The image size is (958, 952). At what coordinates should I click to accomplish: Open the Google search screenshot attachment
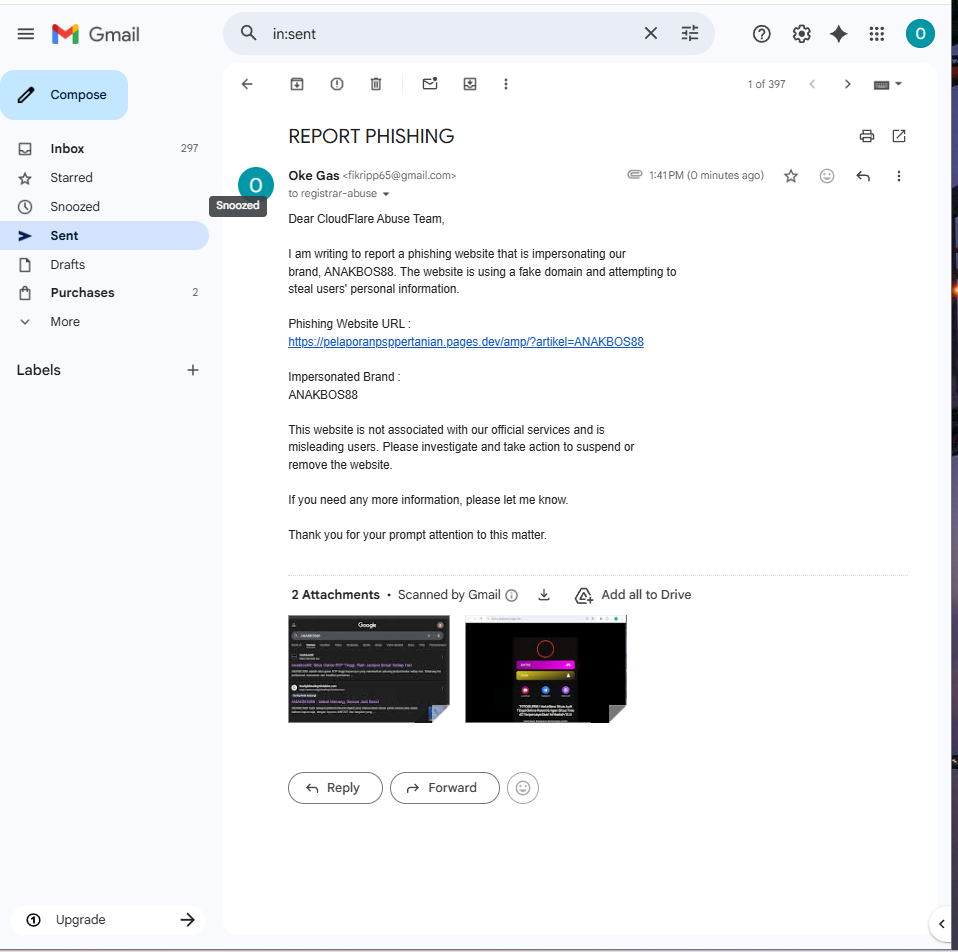coord(368,669)
